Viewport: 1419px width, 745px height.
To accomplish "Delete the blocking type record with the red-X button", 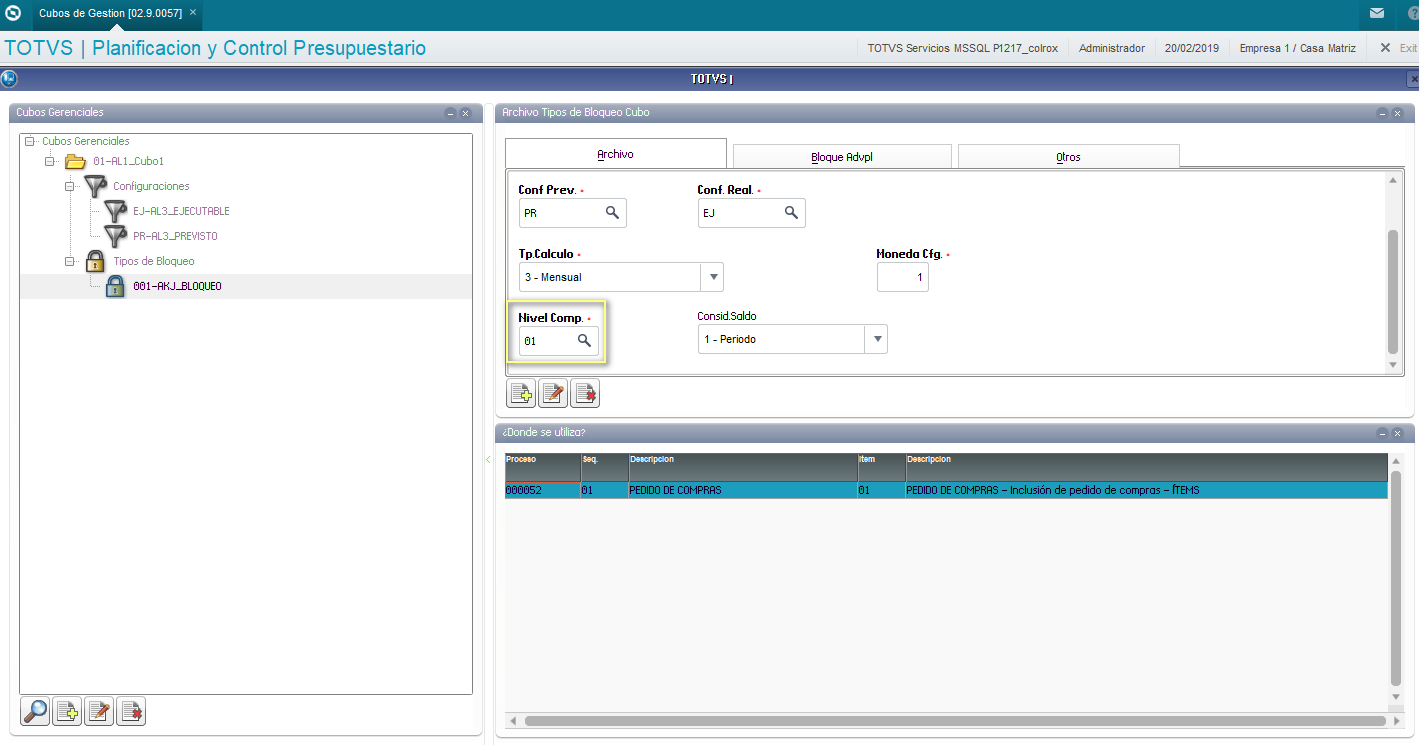I will pyautogui.click(x=585, y=394).
